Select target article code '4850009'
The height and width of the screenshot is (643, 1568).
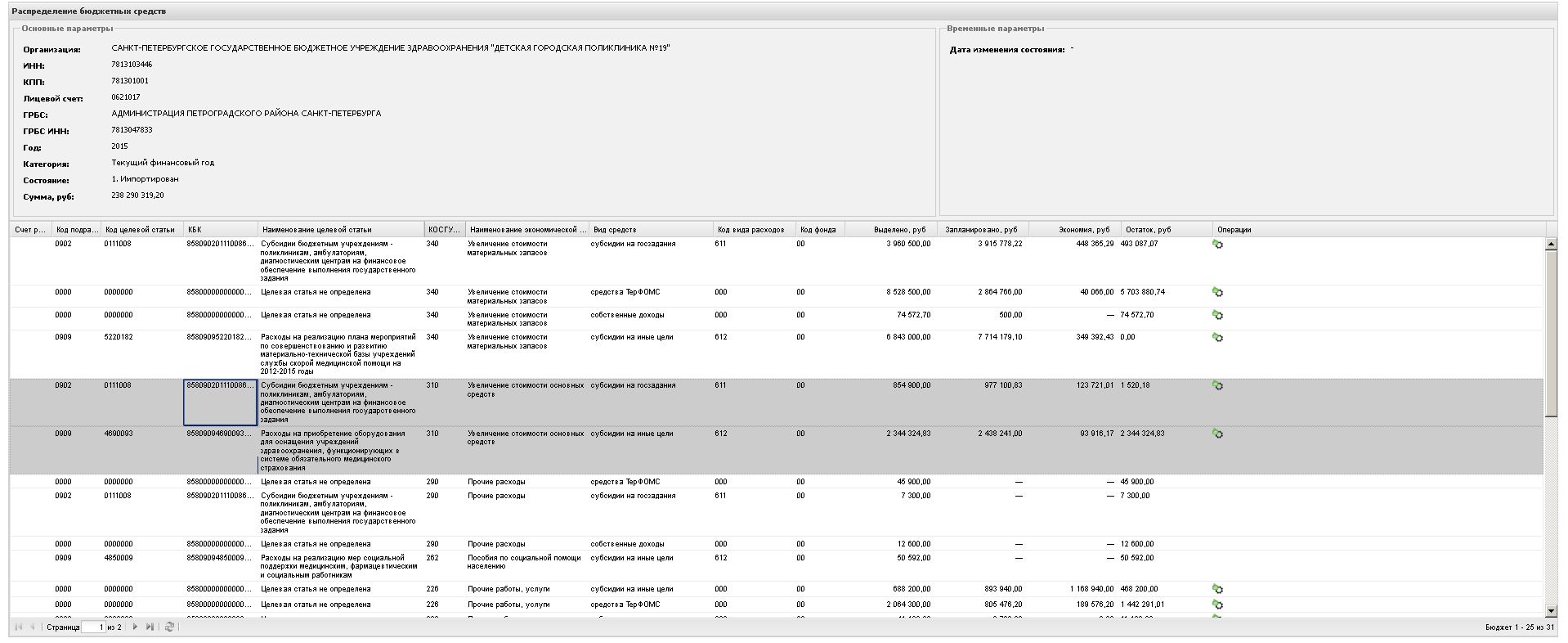[x=118, y=558]
